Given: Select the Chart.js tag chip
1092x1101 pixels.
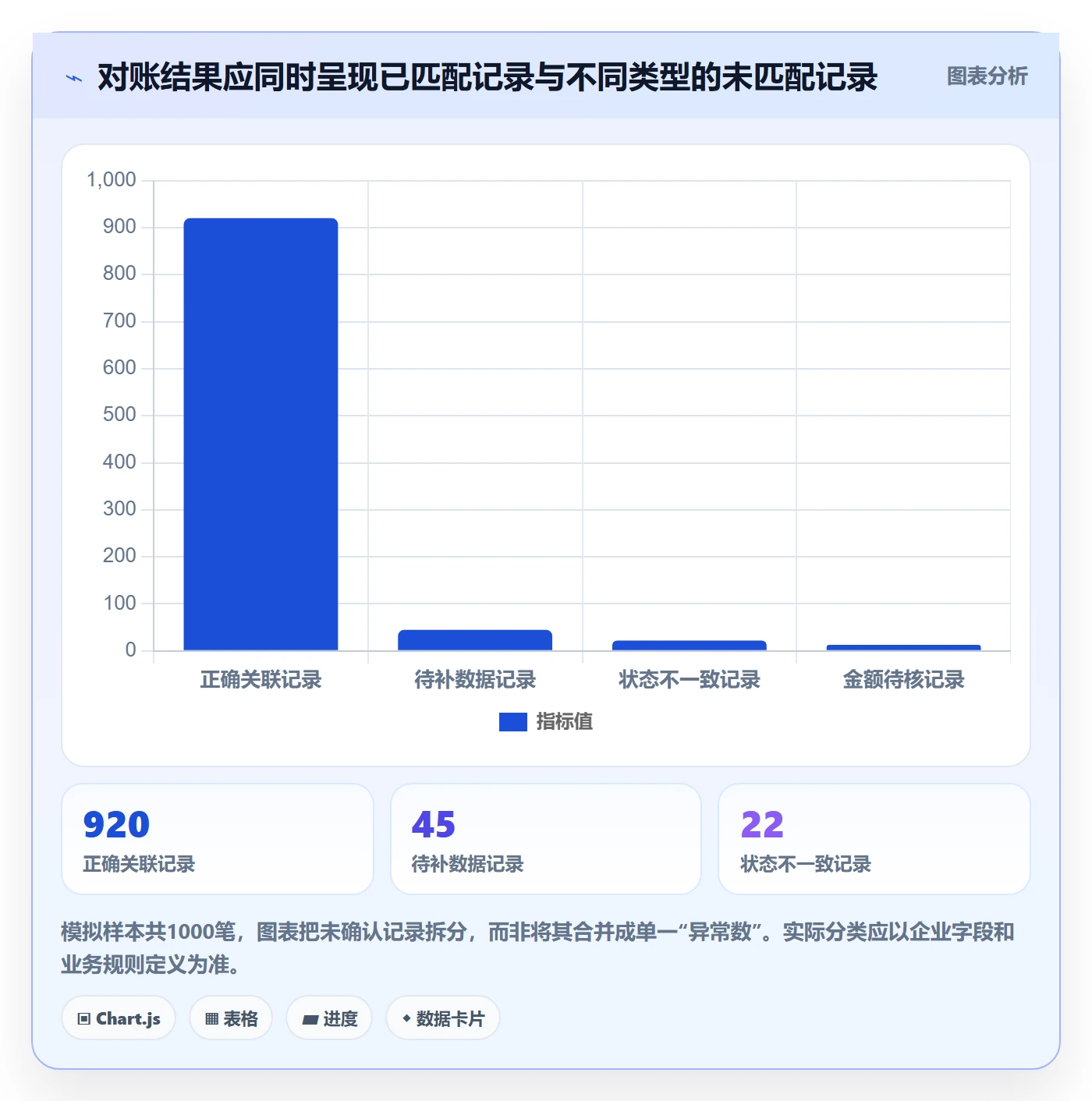Looking at the screenshot, I should pyautogui.click(x=119, y=1018).
